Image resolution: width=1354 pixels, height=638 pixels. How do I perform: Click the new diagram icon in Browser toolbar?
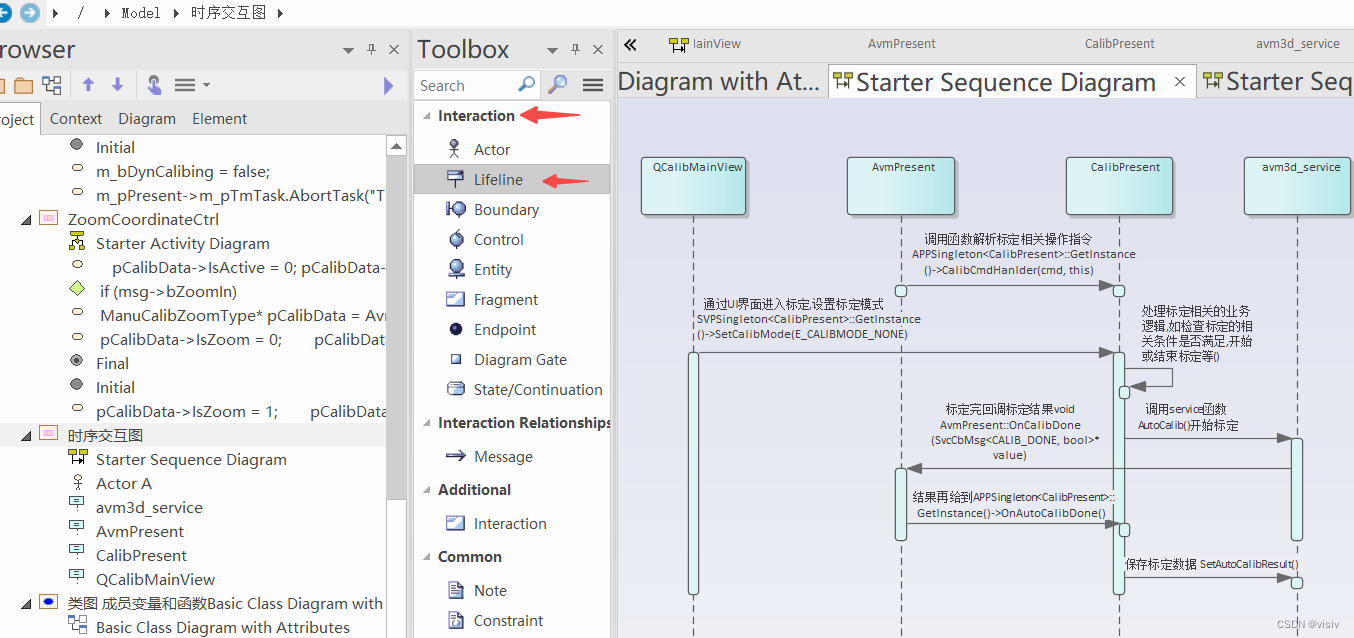click(x=52, y=85)
